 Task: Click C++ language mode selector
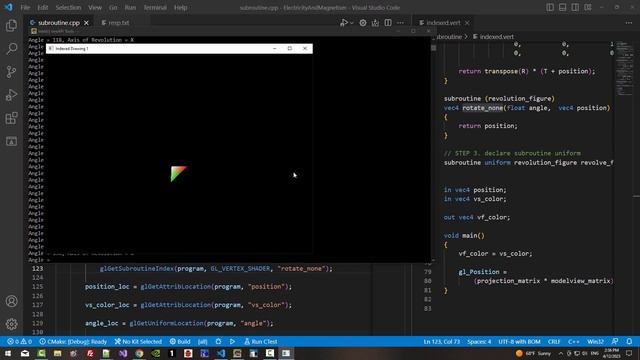coord(573,342)
